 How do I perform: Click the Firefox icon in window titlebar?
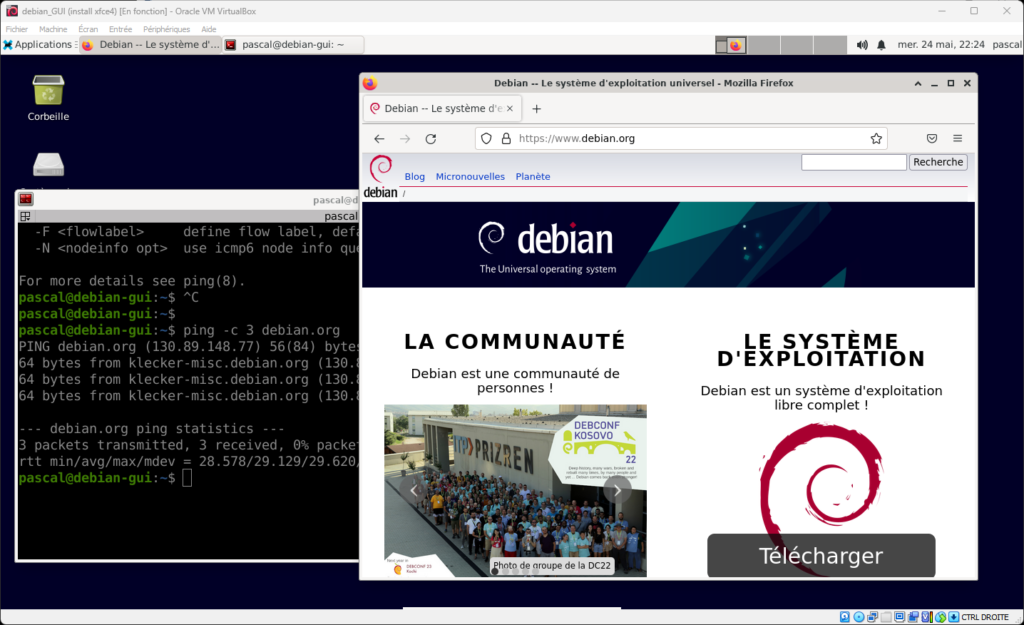click(370, 84)
